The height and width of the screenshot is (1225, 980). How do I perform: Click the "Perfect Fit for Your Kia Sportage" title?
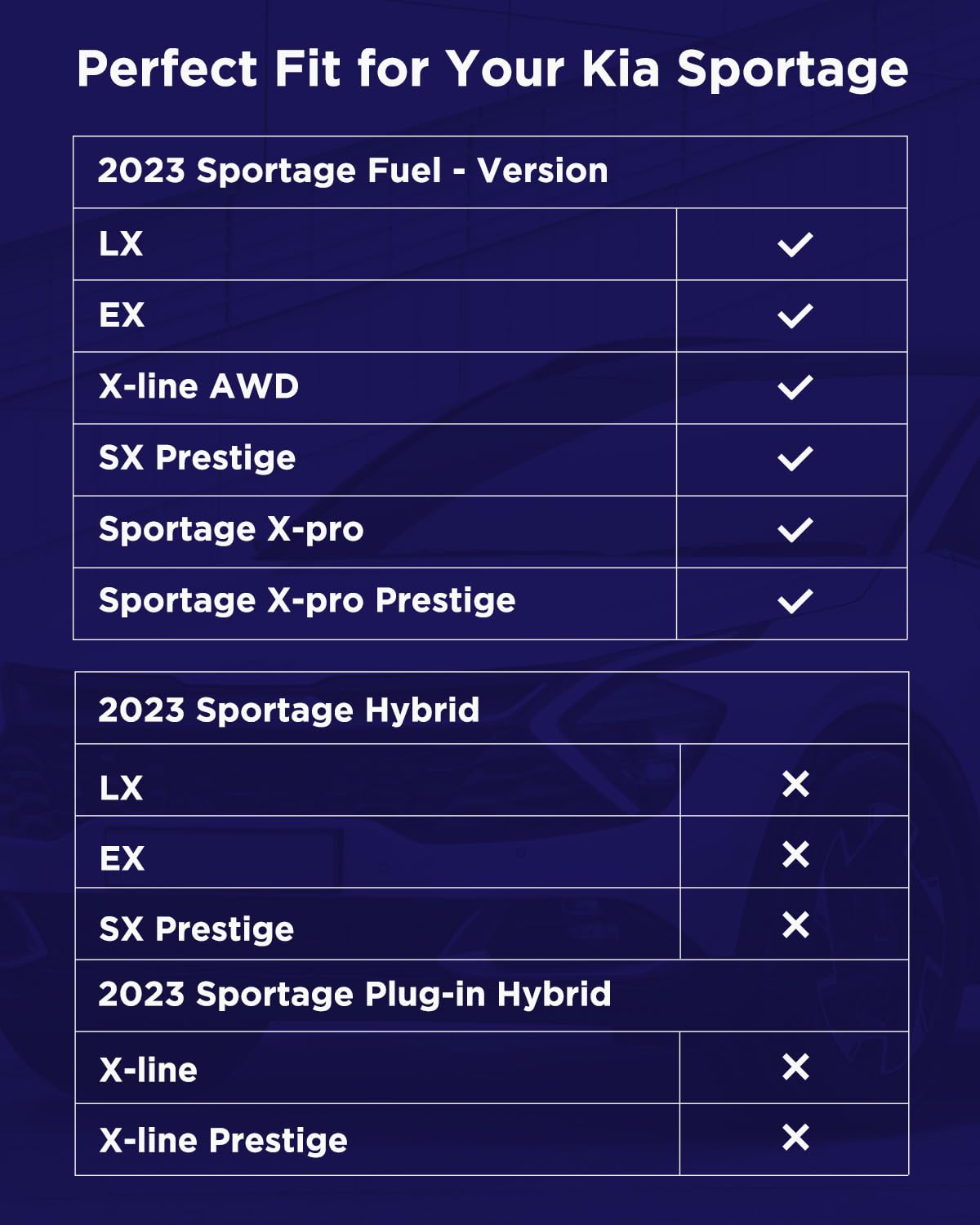coord(492,68)
